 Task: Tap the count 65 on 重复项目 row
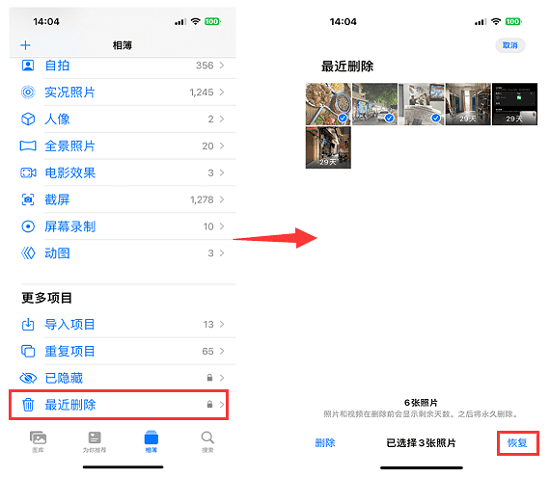click(x=208, y=351)
